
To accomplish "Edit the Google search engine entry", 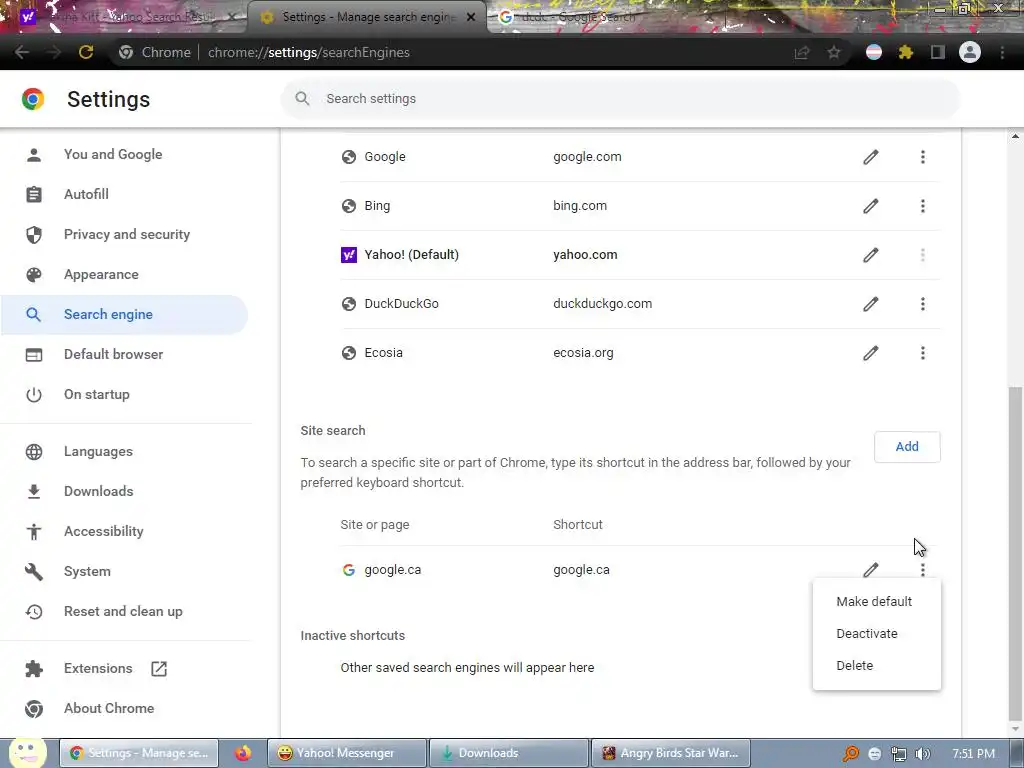I will [x=871, y=157].
